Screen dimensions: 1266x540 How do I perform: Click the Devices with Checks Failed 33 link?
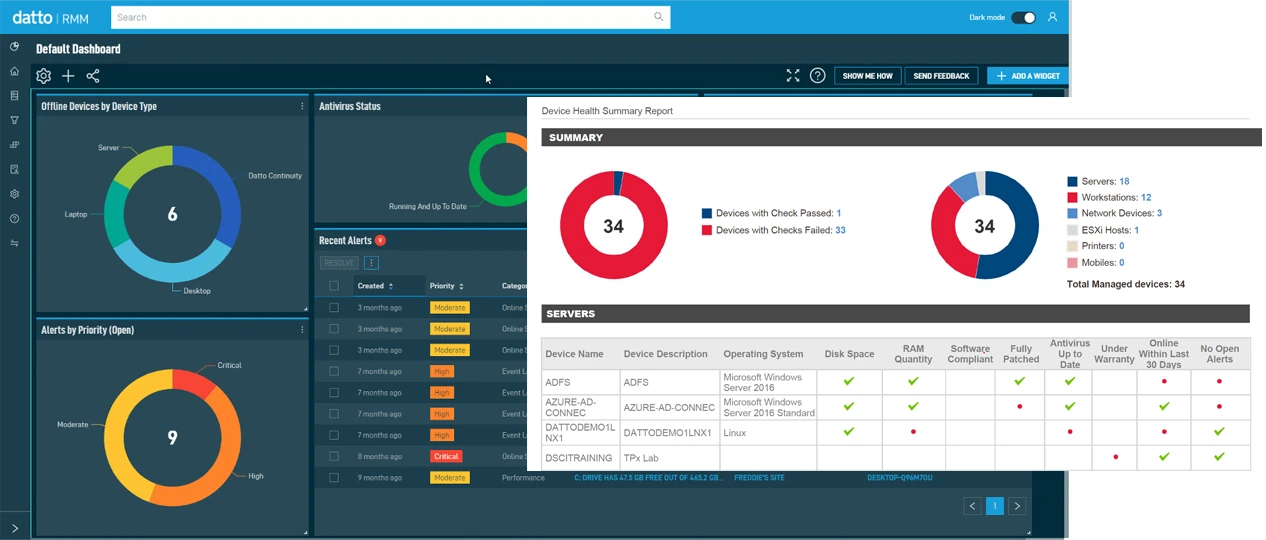coord(840,230)
